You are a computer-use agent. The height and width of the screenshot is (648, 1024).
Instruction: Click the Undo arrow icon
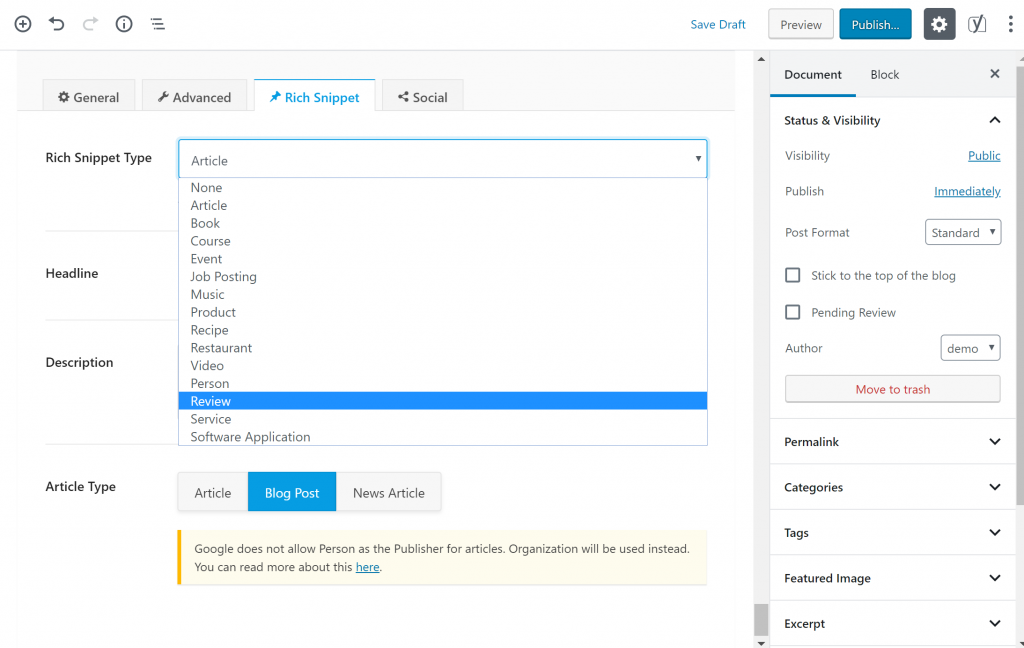pyautogui.click(x=57, y=24)
